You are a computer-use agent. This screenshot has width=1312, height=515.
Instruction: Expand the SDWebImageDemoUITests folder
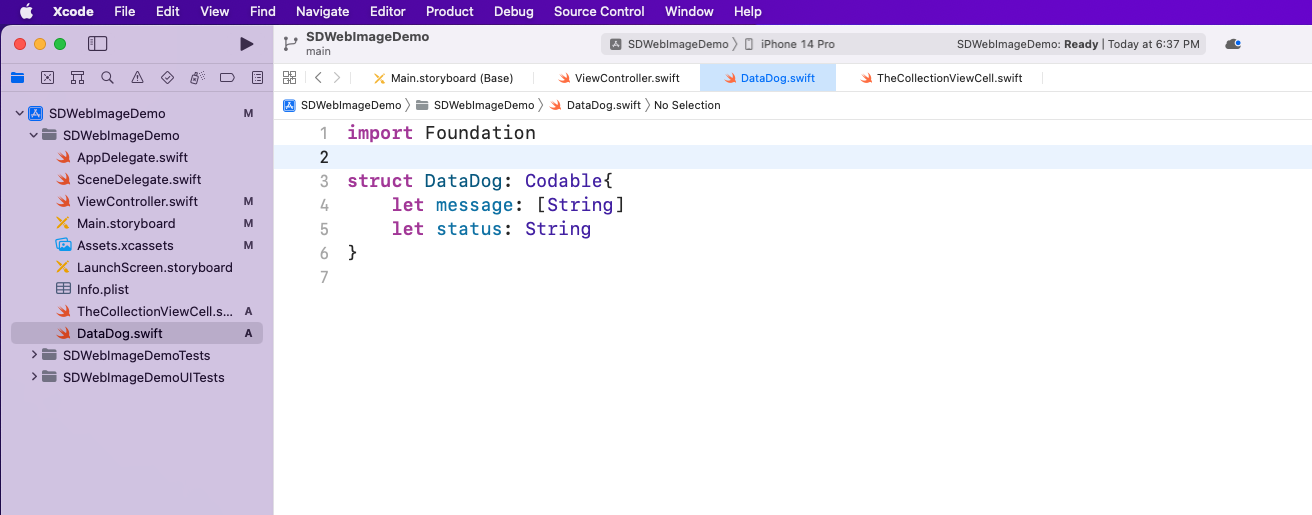[34, 377]
